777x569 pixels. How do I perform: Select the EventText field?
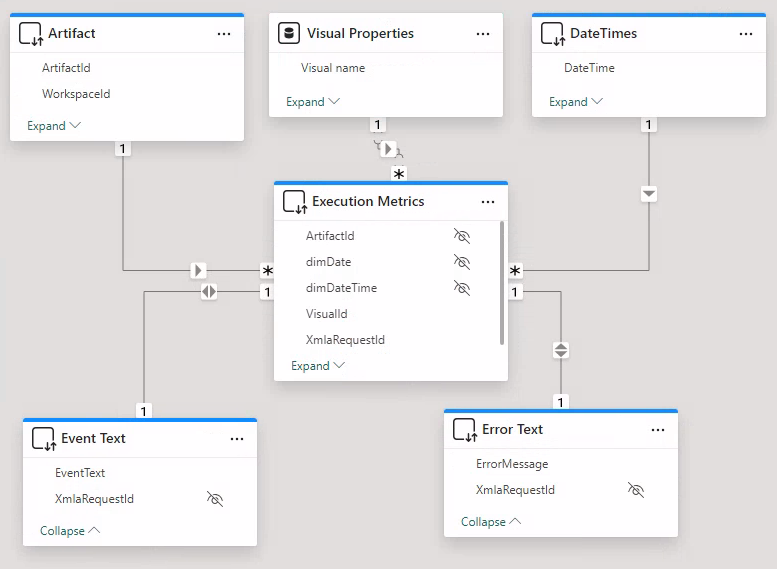coord(80,473)
